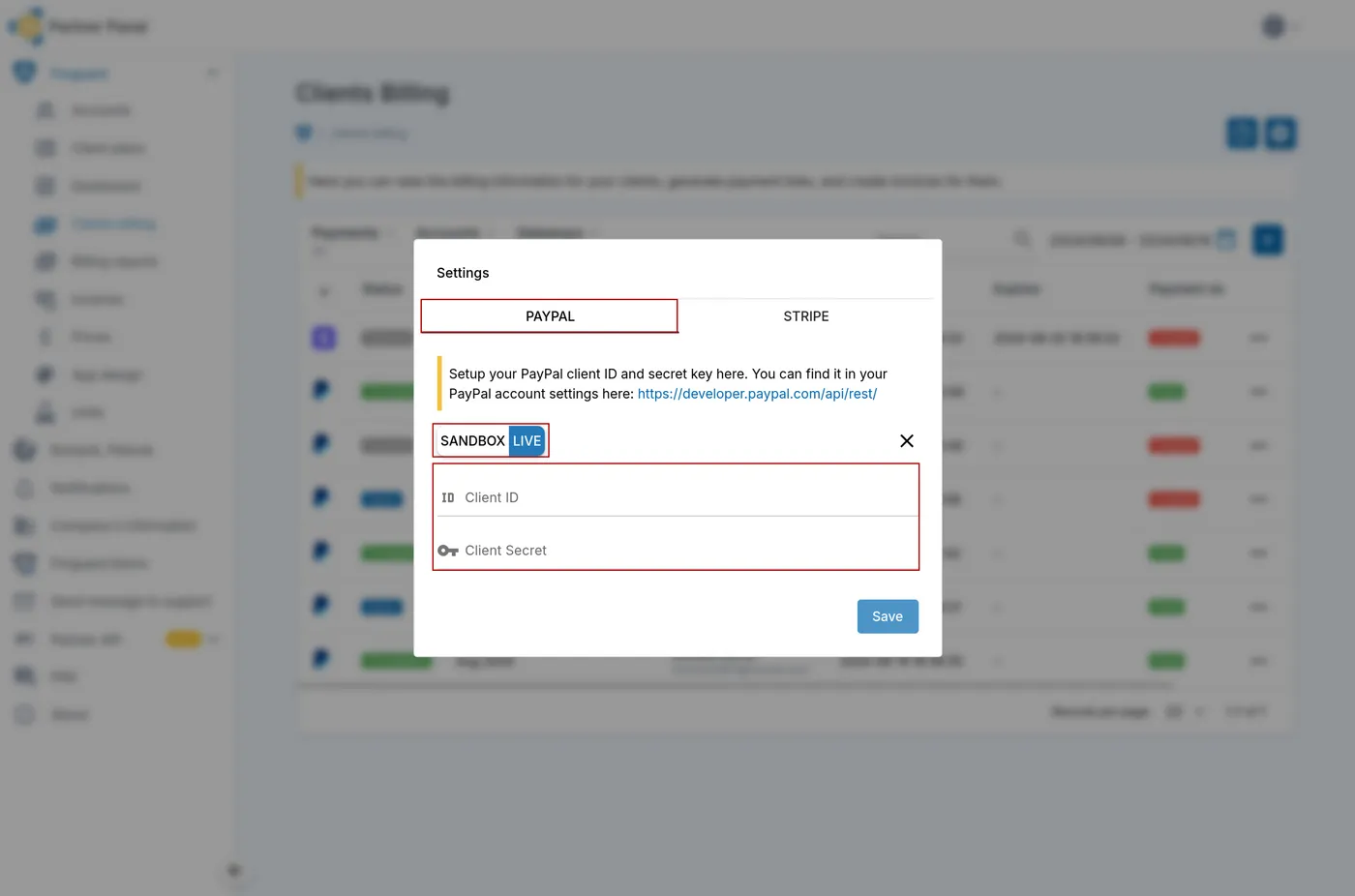Screen dimensions: 1355x896
Task: Focus the Client ID input field
Action: 677,497
